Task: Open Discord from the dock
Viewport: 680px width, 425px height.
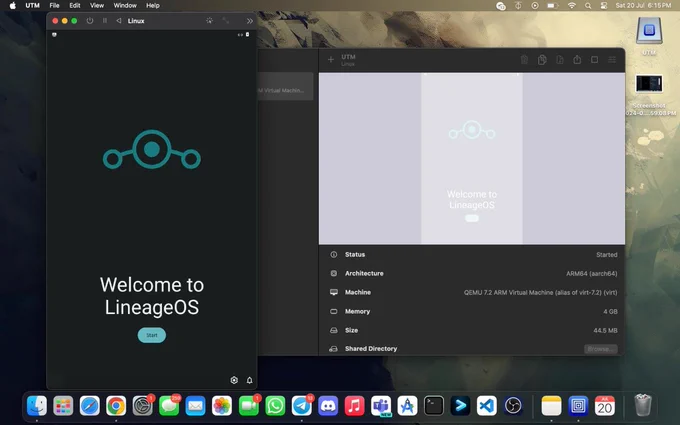Action: [x=328, y=406]
